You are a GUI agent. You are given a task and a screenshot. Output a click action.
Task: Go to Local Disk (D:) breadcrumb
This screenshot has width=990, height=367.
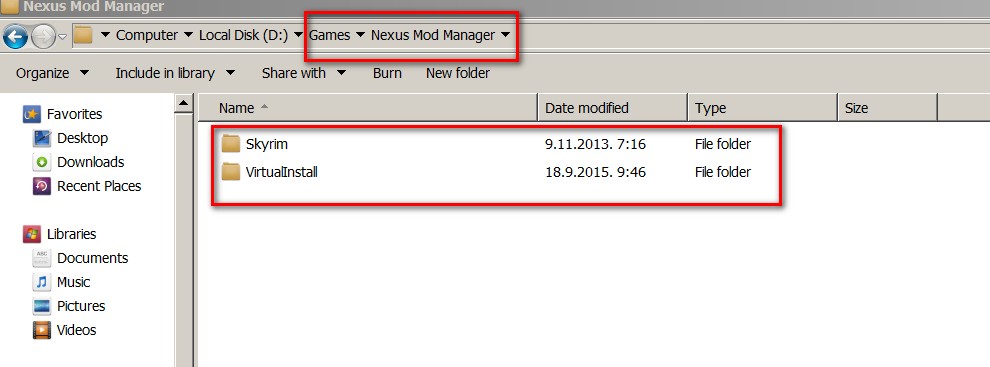pyautogui.click(x=243, y=35)
